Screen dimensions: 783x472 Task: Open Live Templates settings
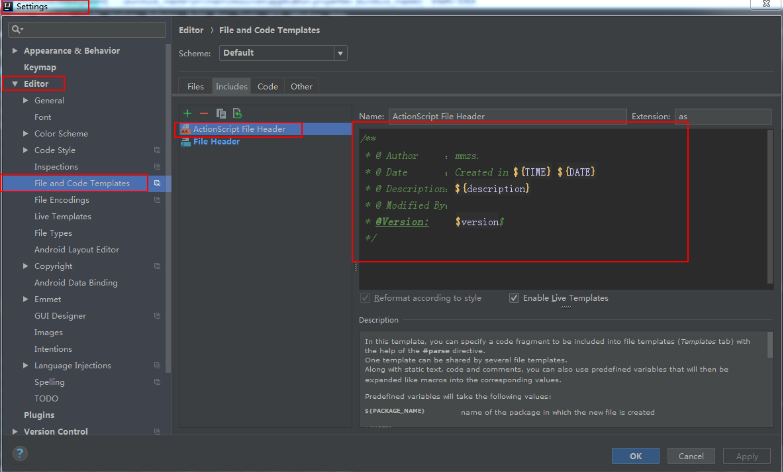pos(63,216)
